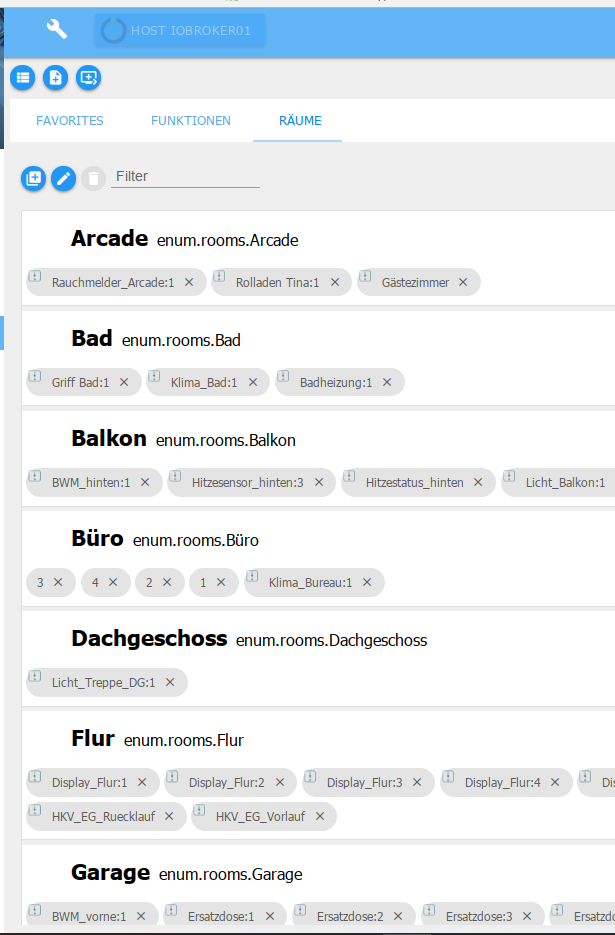
Task: Click the wrench settings icon
Action: point(57,29)
